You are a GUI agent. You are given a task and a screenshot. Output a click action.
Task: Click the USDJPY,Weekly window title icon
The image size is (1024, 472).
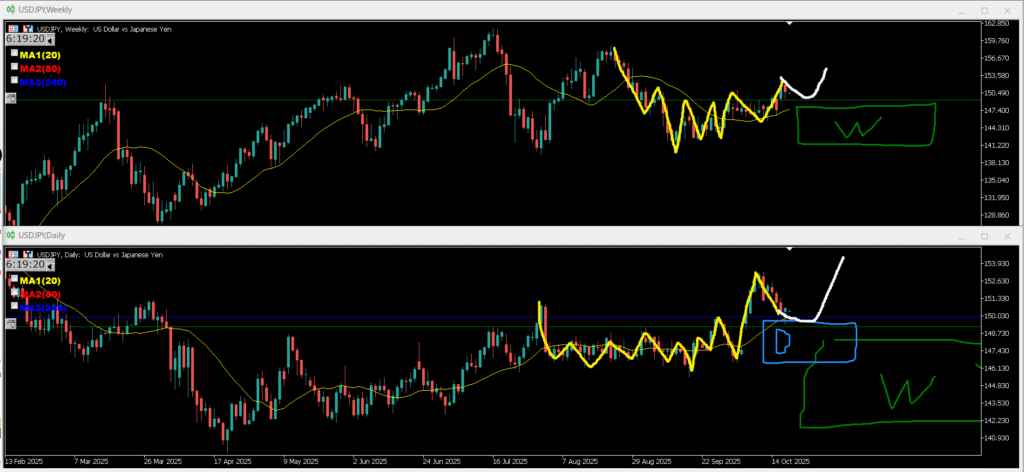click(x=10, y=8)
